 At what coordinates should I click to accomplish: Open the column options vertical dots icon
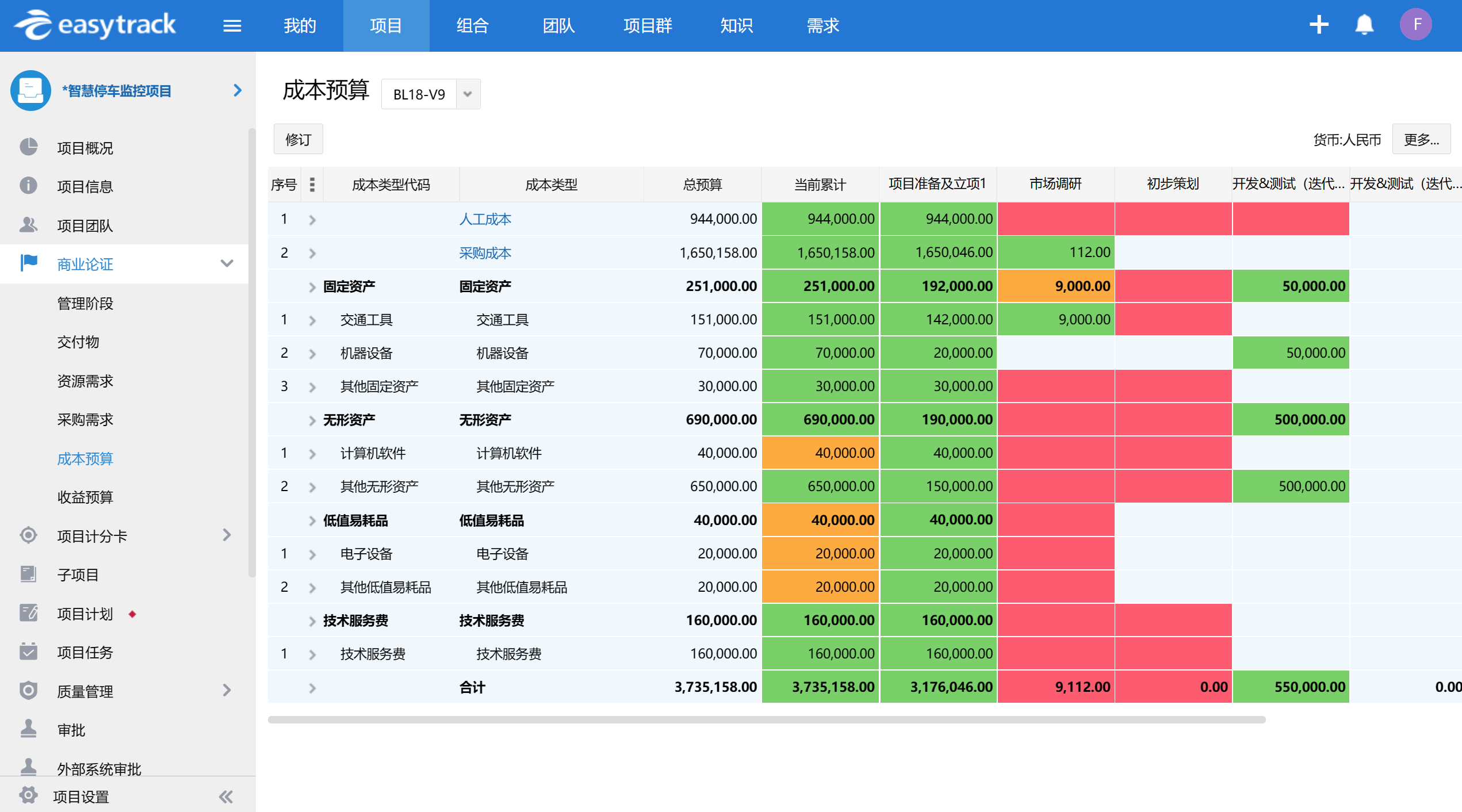[x=312, y=185]
